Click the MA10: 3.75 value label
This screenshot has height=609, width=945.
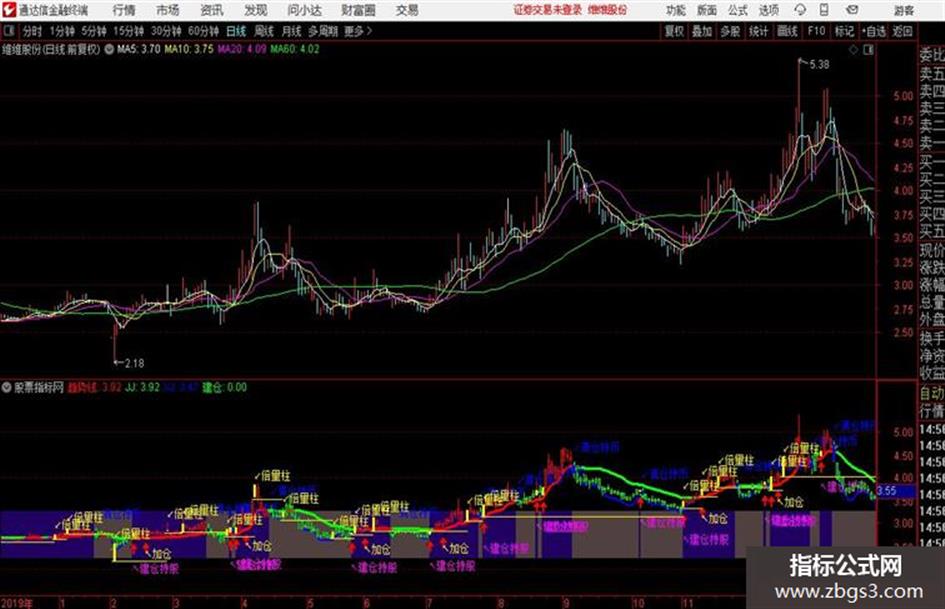[x=189, y=49]
